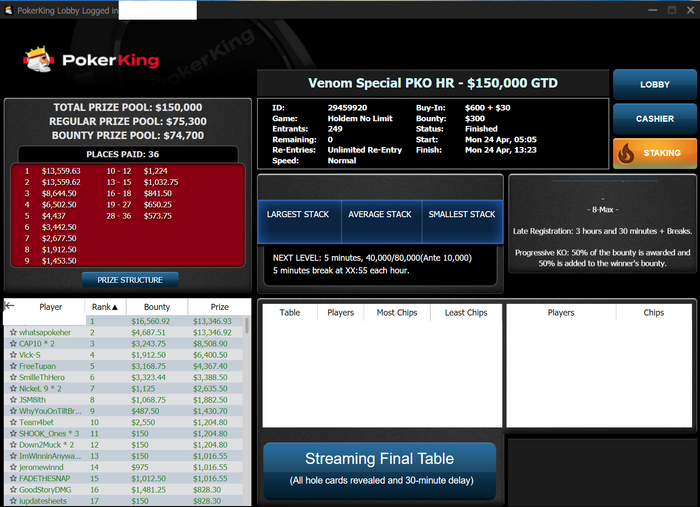Click player name FreeTupan
700x507 pixels.
pos(38,366)
